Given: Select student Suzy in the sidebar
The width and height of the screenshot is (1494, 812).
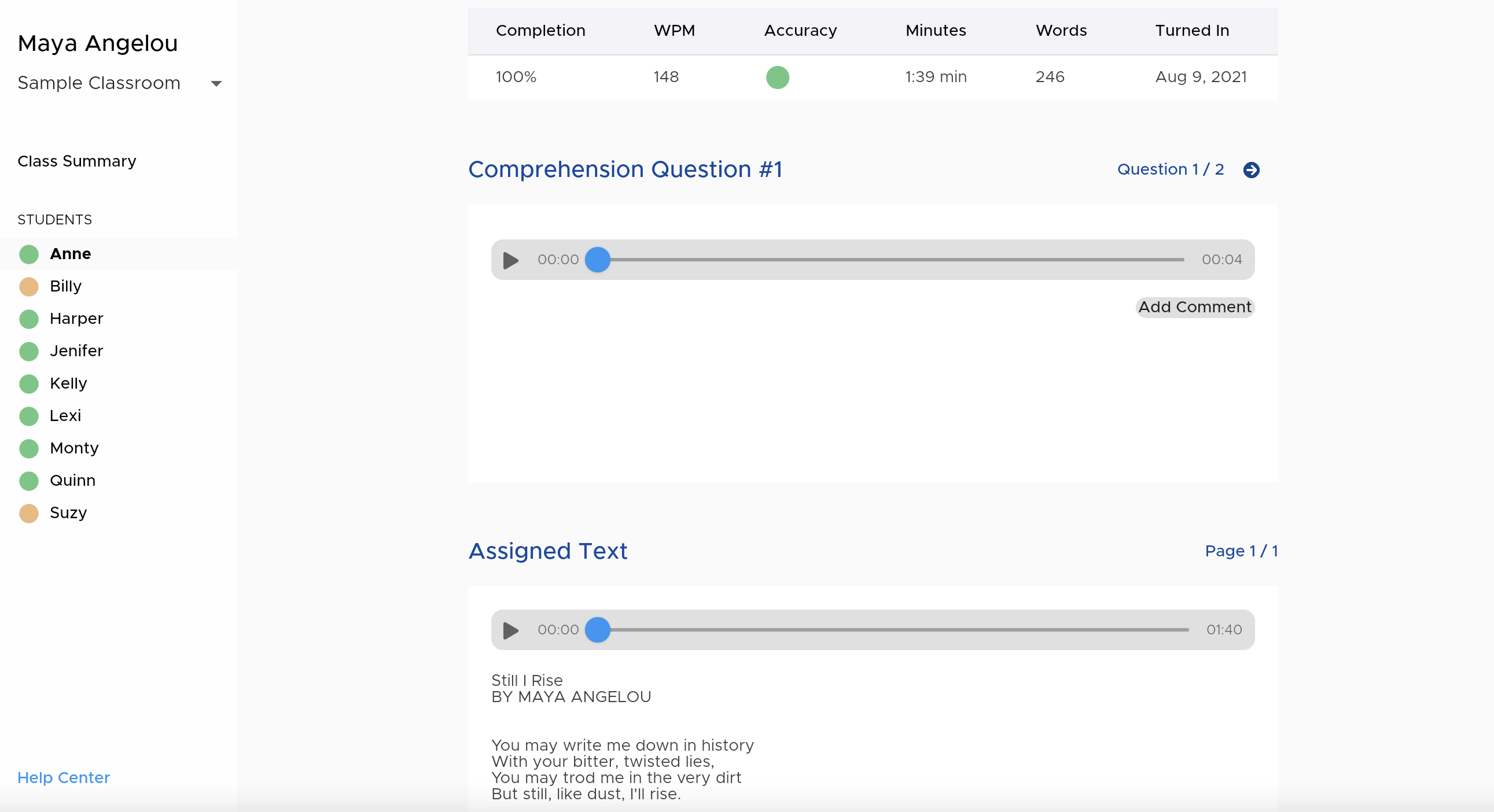Looking at the screenshot, I should [118, 514].
